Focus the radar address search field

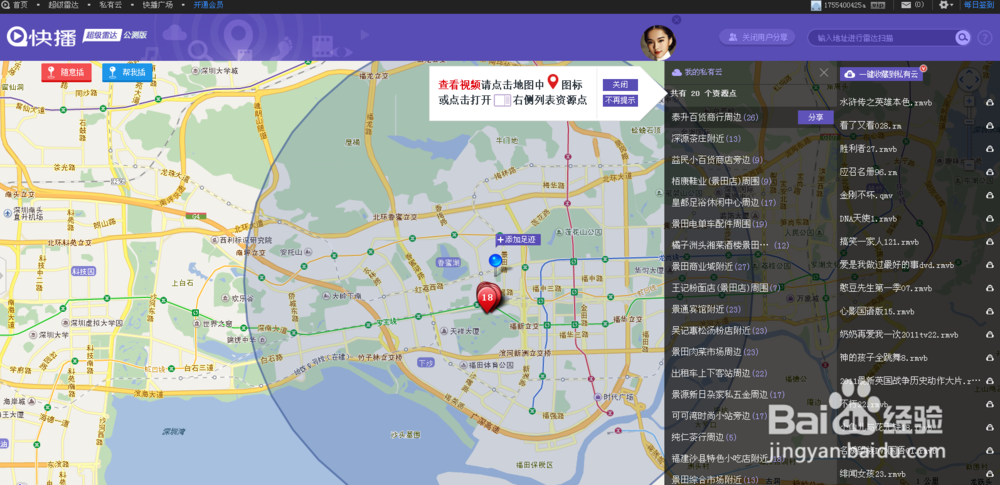883,38
